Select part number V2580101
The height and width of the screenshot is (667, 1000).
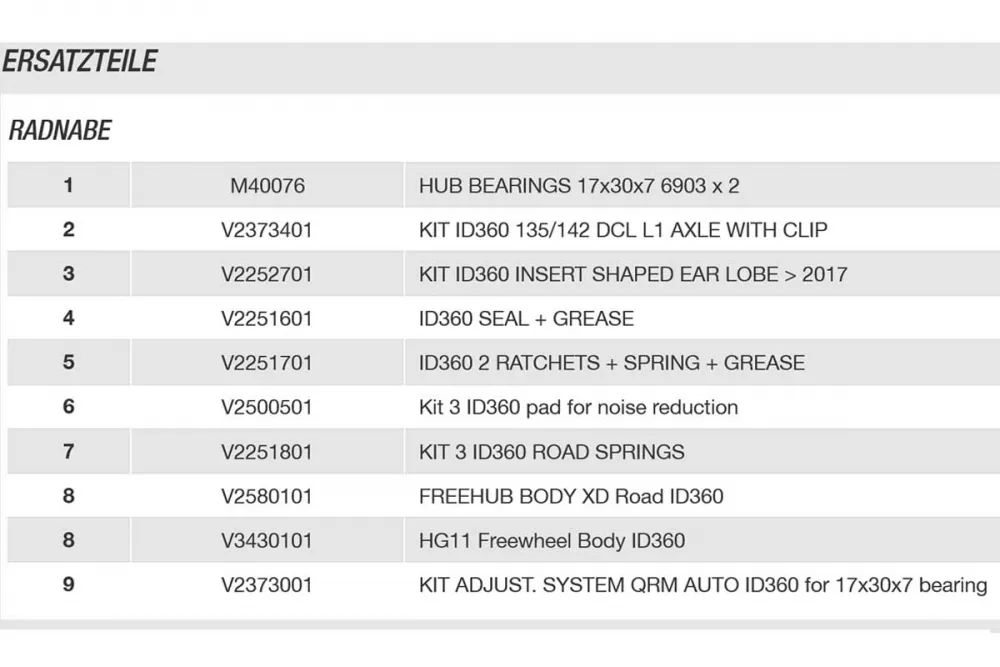(267, 496)
